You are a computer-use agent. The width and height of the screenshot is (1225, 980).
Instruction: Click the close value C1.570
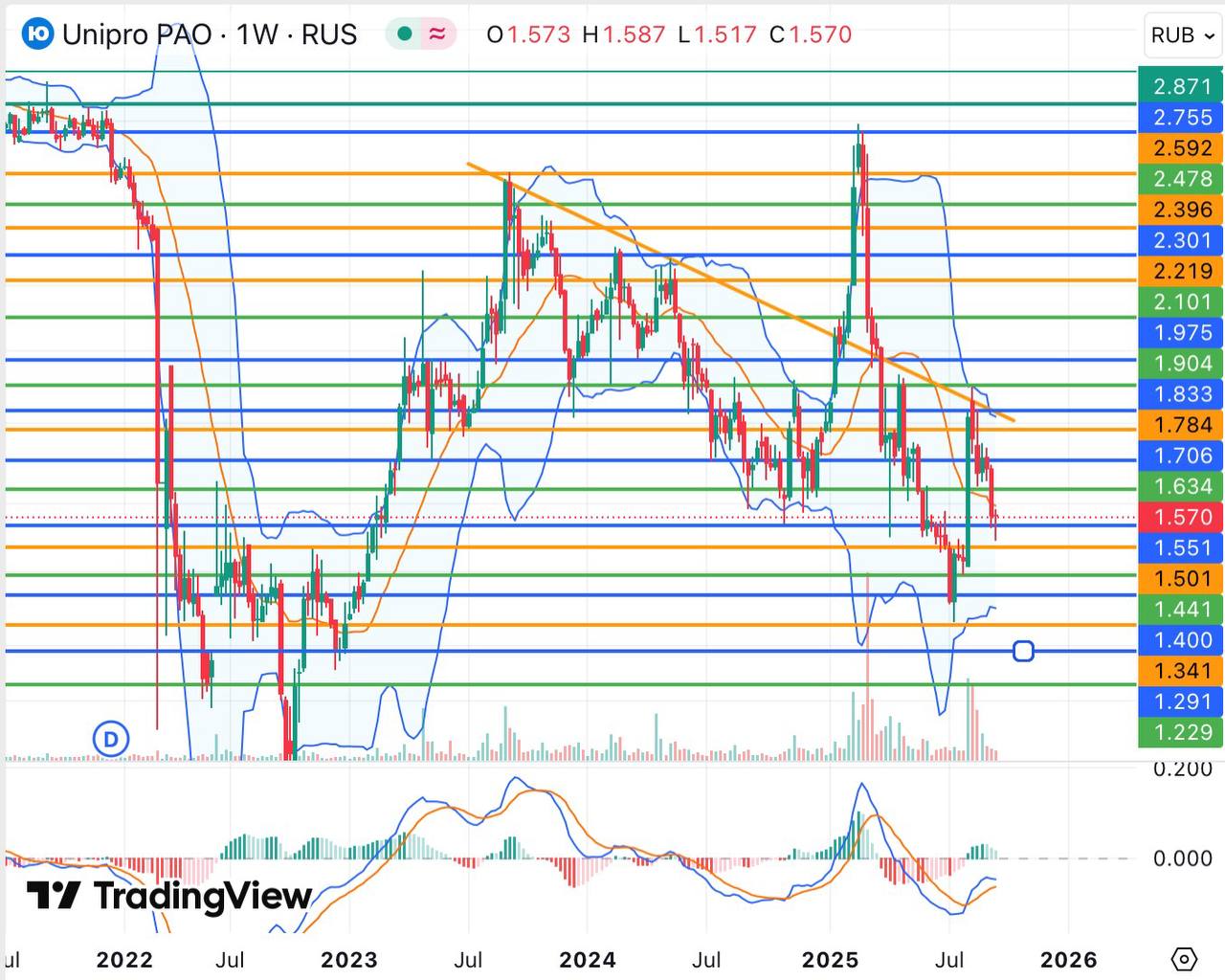point(811,34)
